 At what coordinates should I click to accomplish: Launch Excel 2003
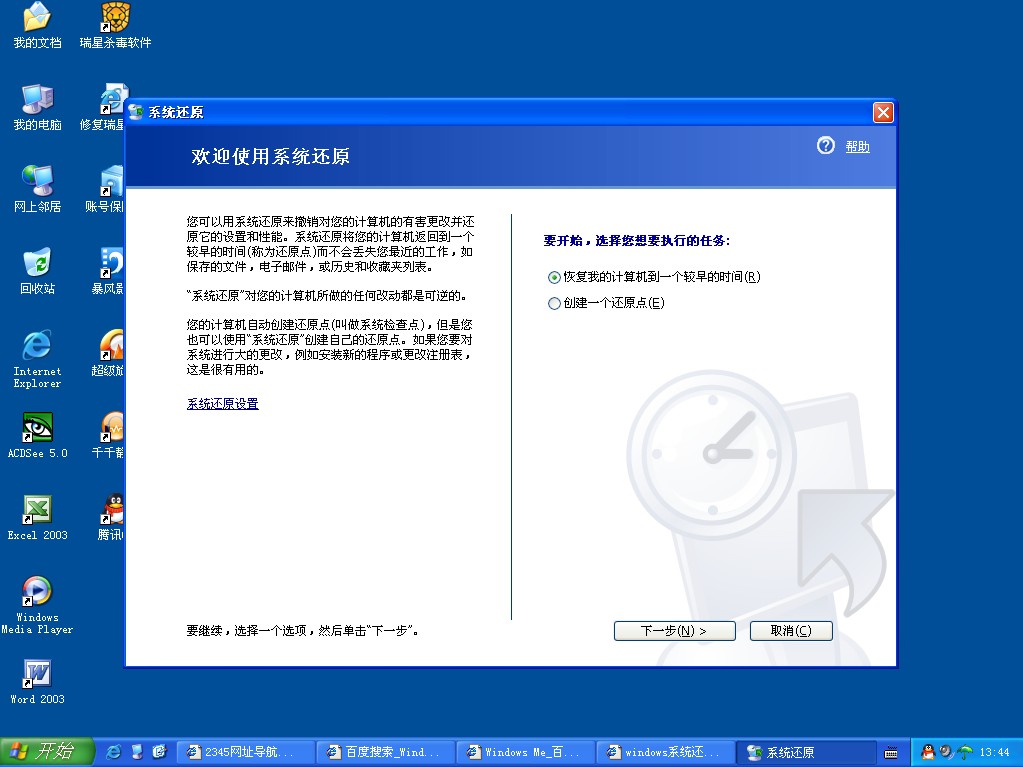pyautogui.click(x=36, y=508)
